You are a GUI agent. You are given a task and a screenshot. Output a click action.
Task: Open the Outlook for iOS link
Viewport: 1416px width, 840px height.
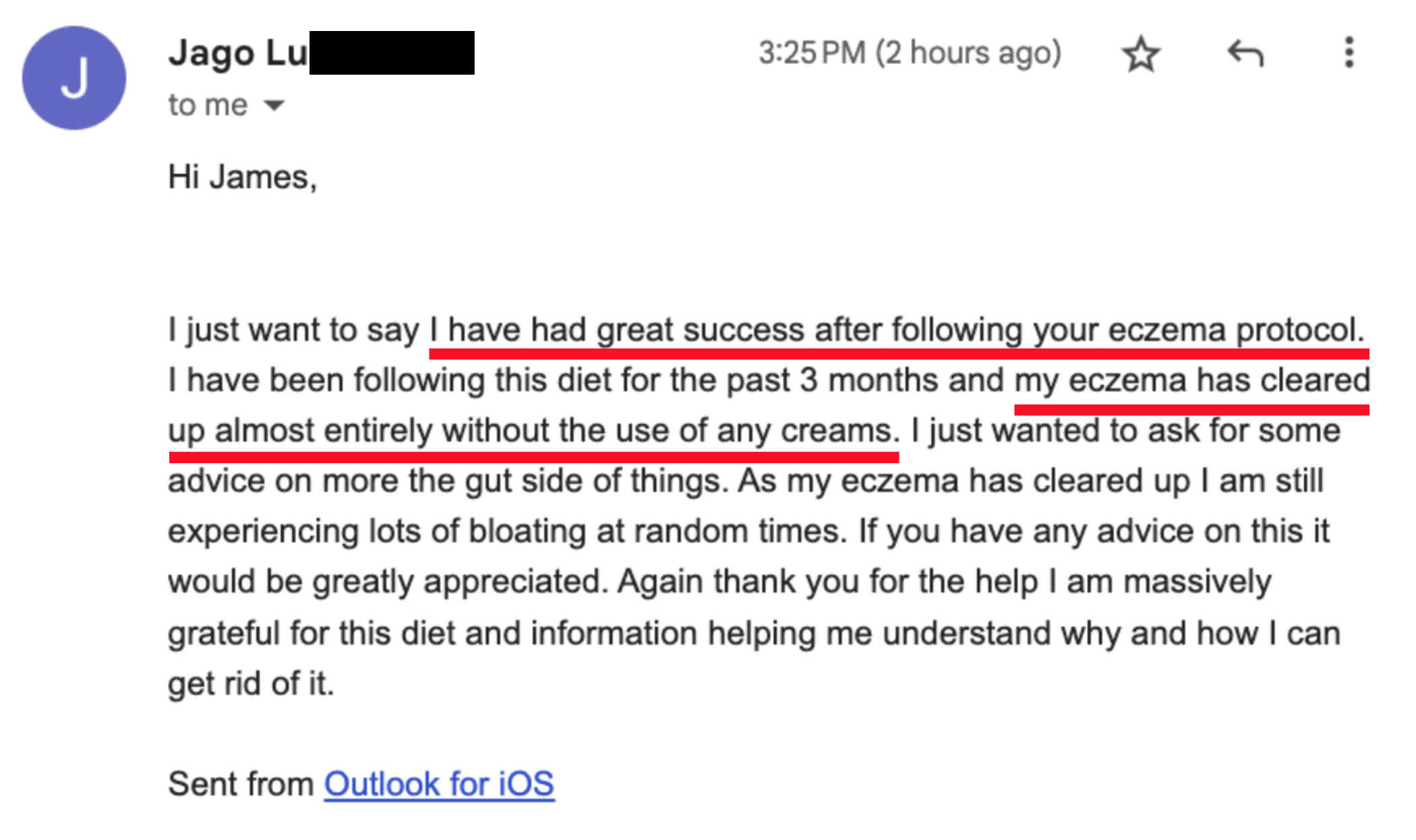tap(439, 784)
